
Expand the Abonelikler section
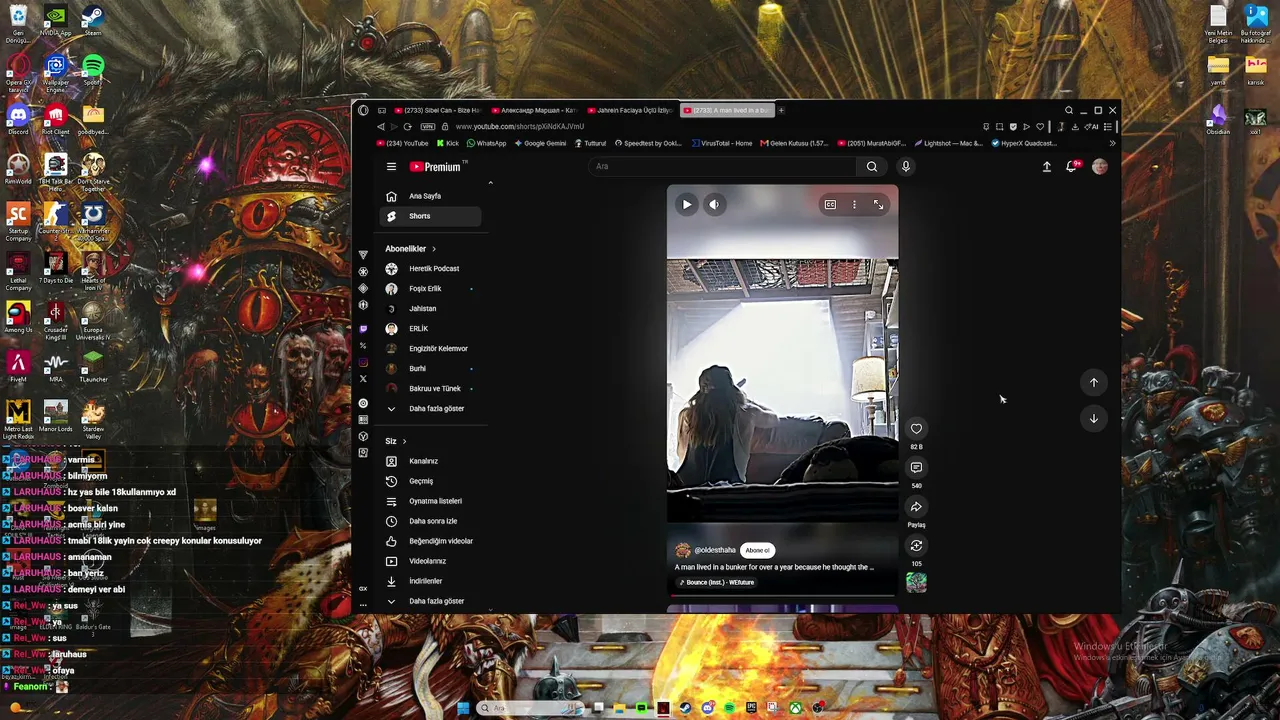(x=411, y=249)
